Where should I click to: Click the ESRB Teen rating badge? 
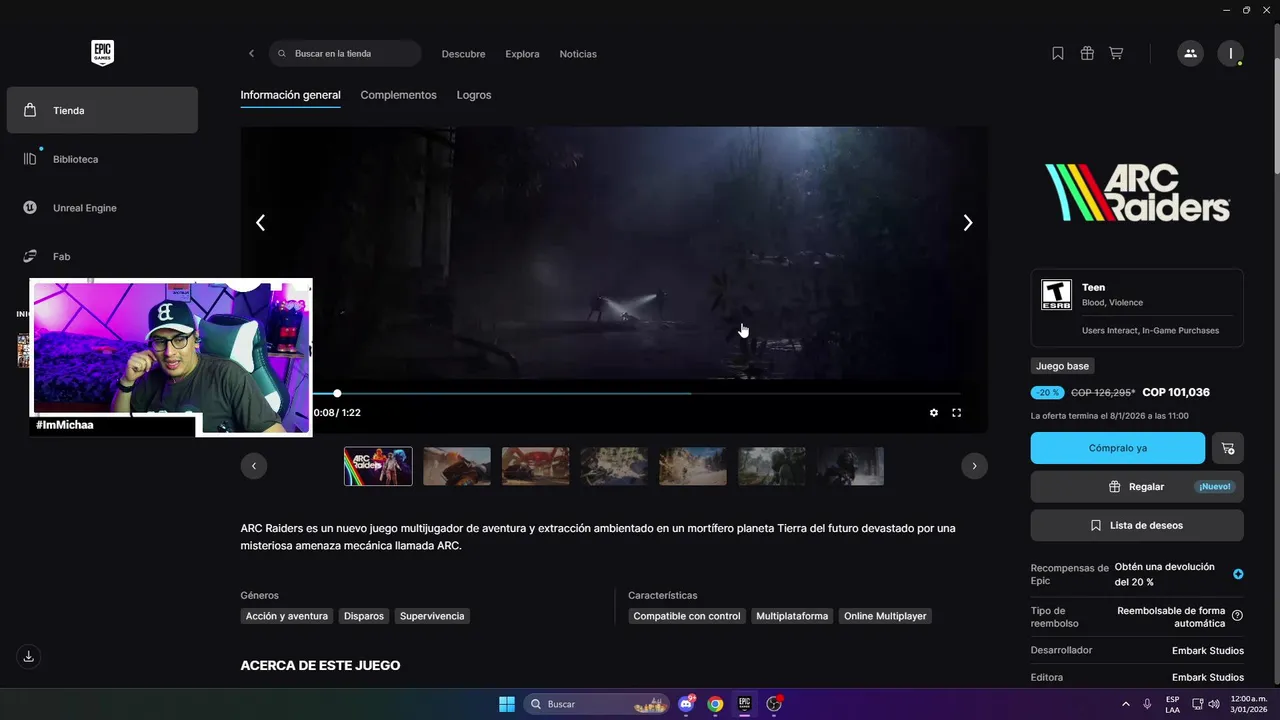1056,294
